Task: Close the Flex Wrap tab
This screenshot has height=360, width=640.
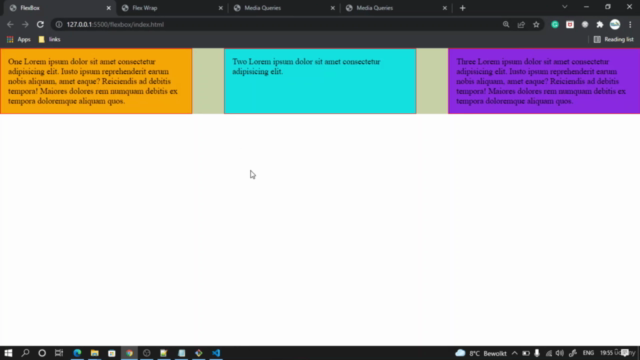Action: click(x=221, y=8)
